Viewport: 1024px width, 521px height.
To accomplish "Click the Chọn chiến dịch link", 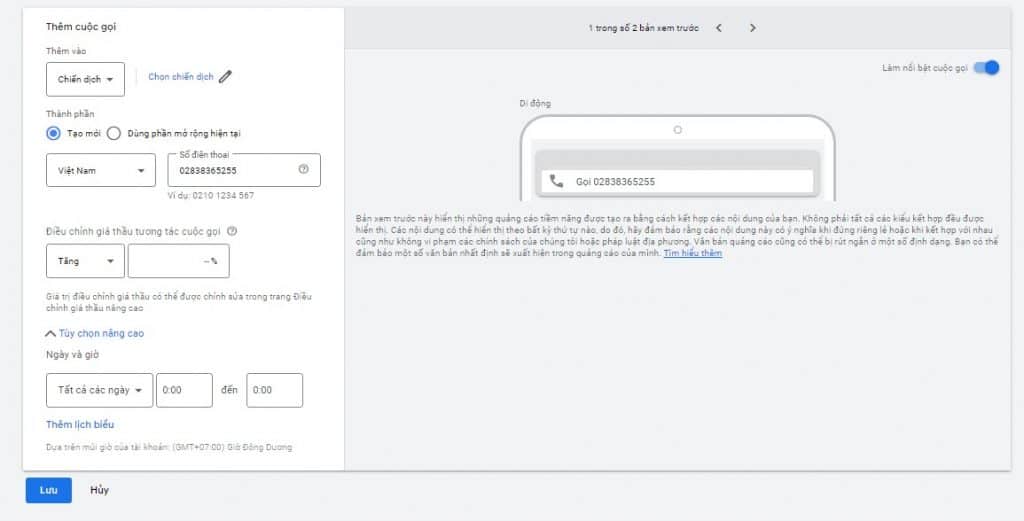I will pyautogui.click(x=181, y=77).
